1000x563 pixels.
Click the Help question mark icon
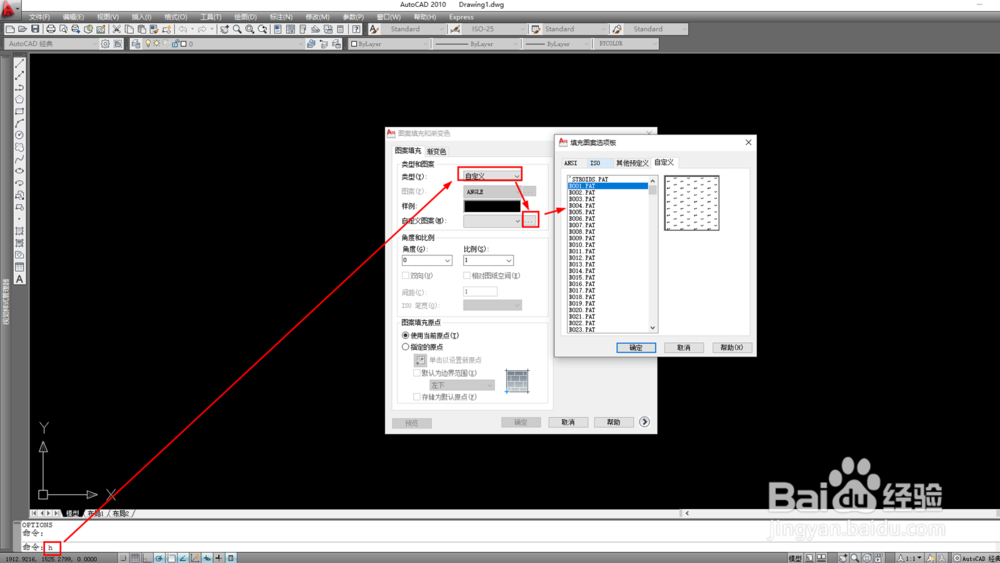[357, 29]
